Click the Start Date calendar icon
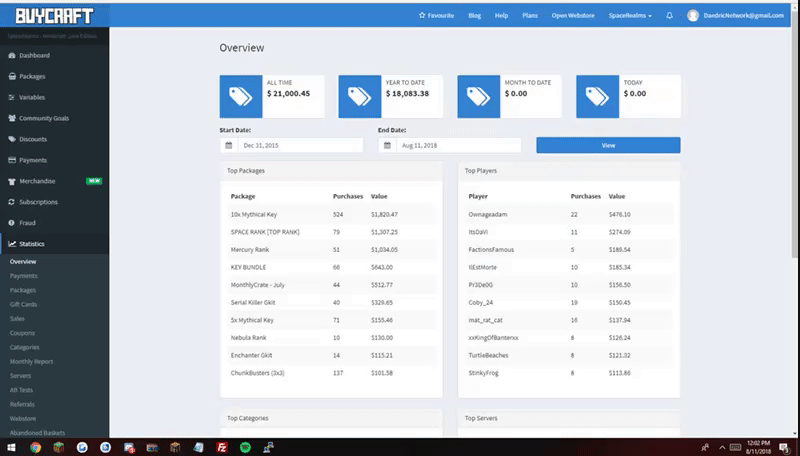Screen dimensions: 800x456 click(x=229, y=145)
